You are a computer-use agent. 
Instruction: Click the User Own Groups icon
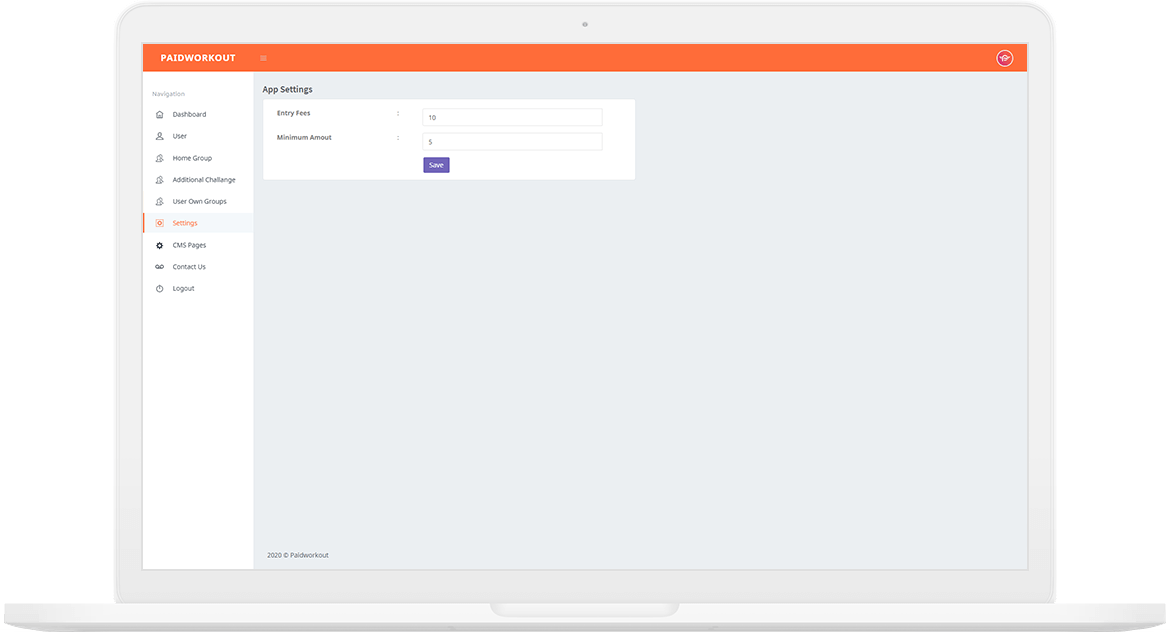pyautogui.click(x=160, y=201)
